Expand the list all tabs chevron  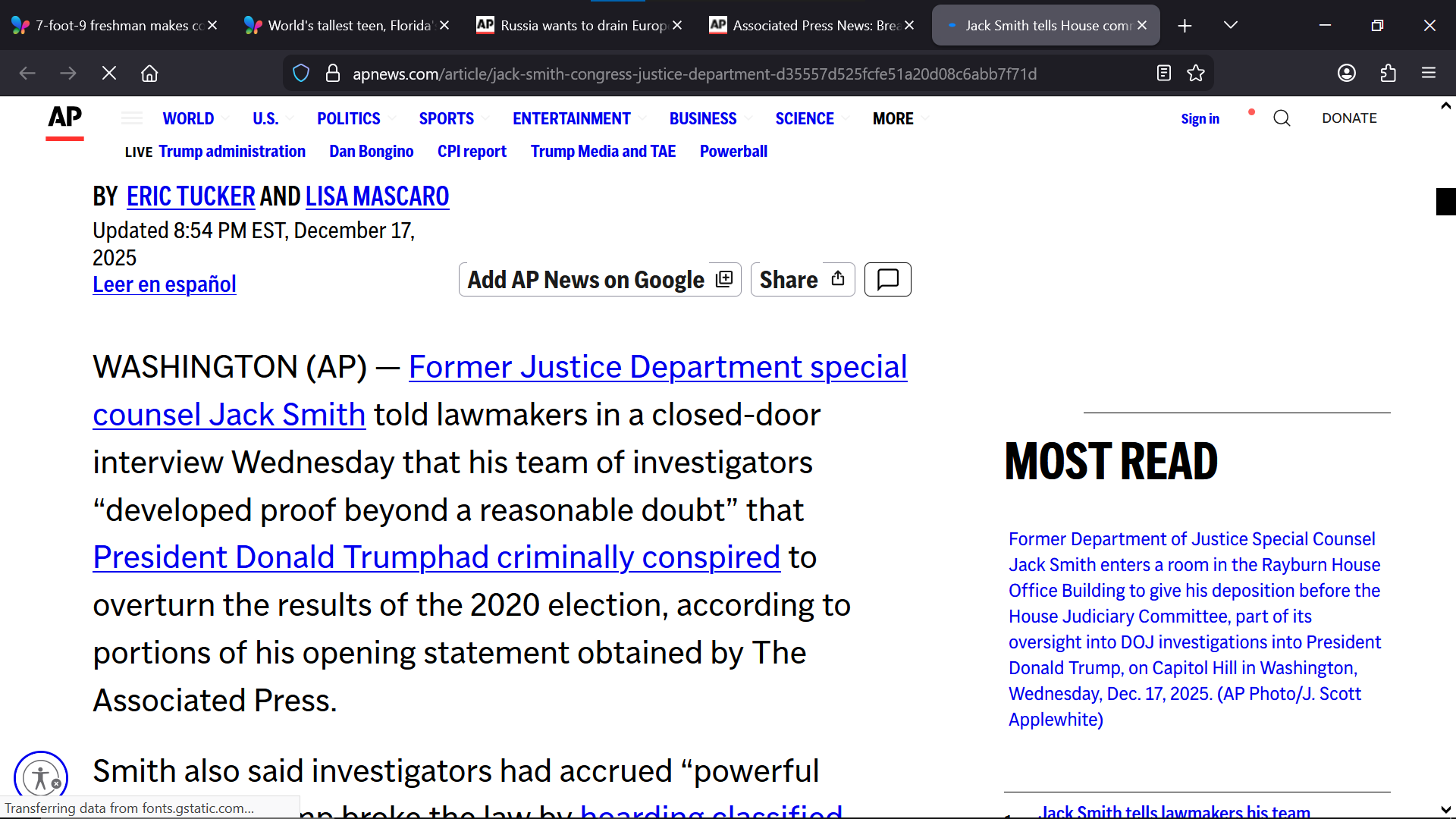point(1230,25)
